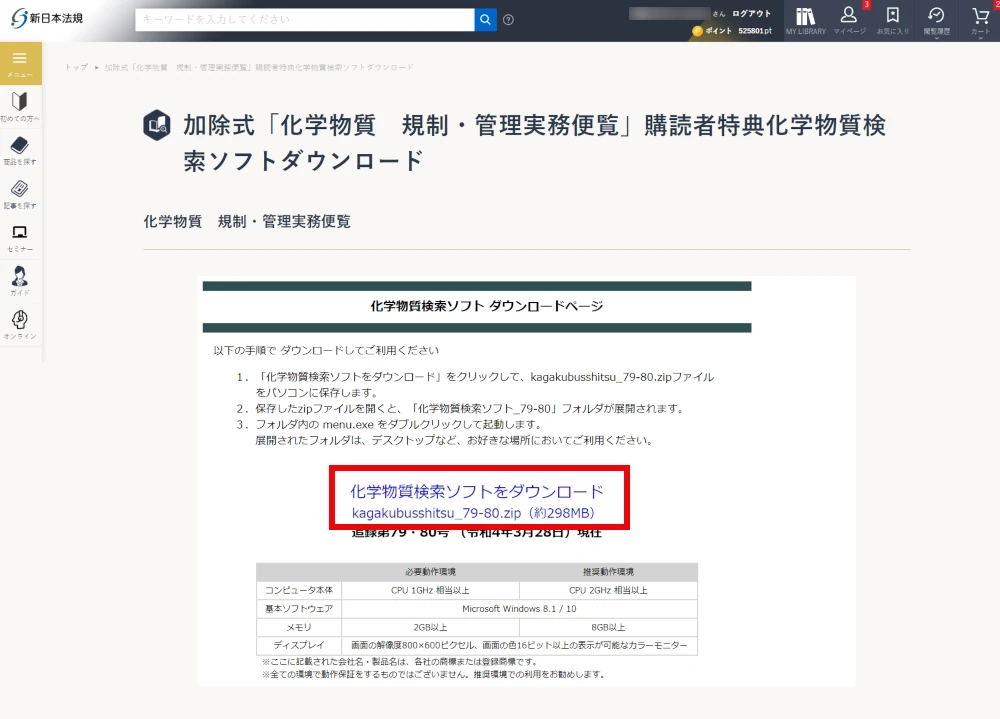
Task: Open マイページ from the header
Action: (849, 20)
